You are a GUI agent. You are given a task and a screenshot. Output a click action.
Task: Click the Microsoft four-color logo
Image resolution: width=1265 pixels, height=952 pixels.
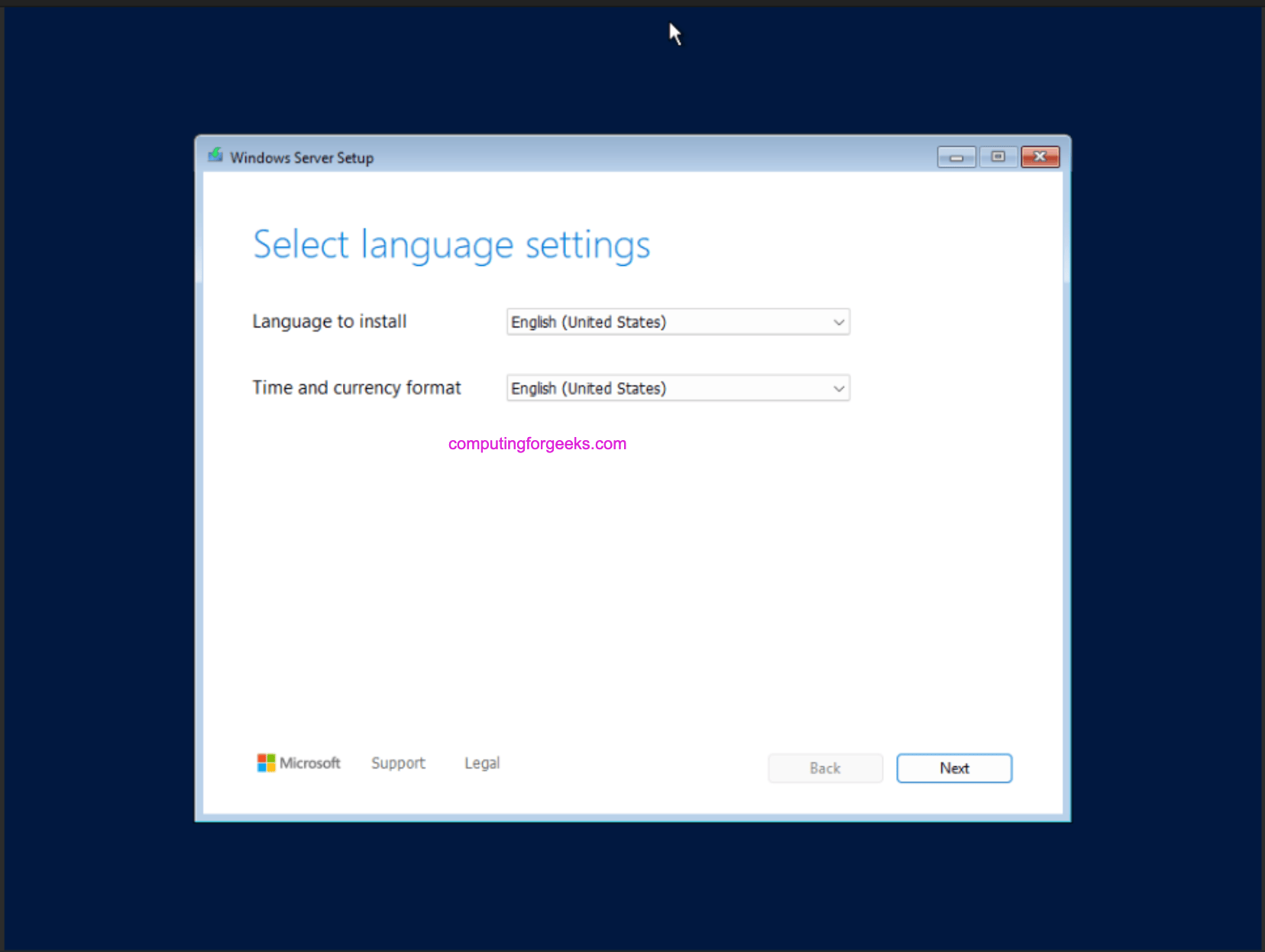266,763
